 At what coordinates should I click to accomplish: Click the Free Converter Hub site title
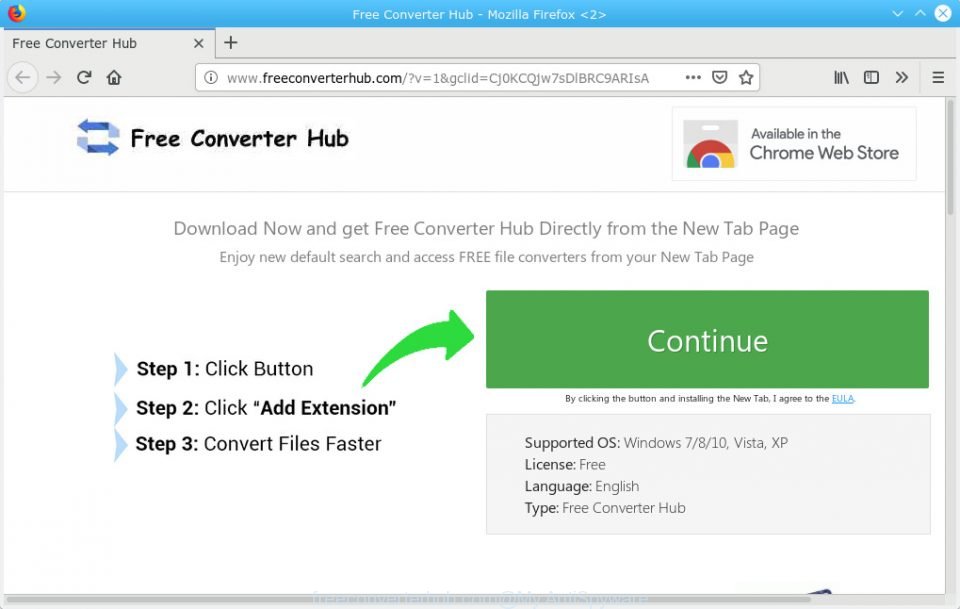pos(239,139)
